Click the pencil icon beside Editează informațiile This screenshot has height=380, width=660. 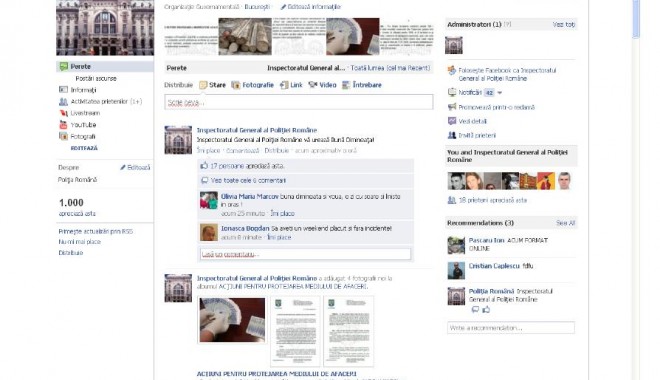[x=283, y=7]
